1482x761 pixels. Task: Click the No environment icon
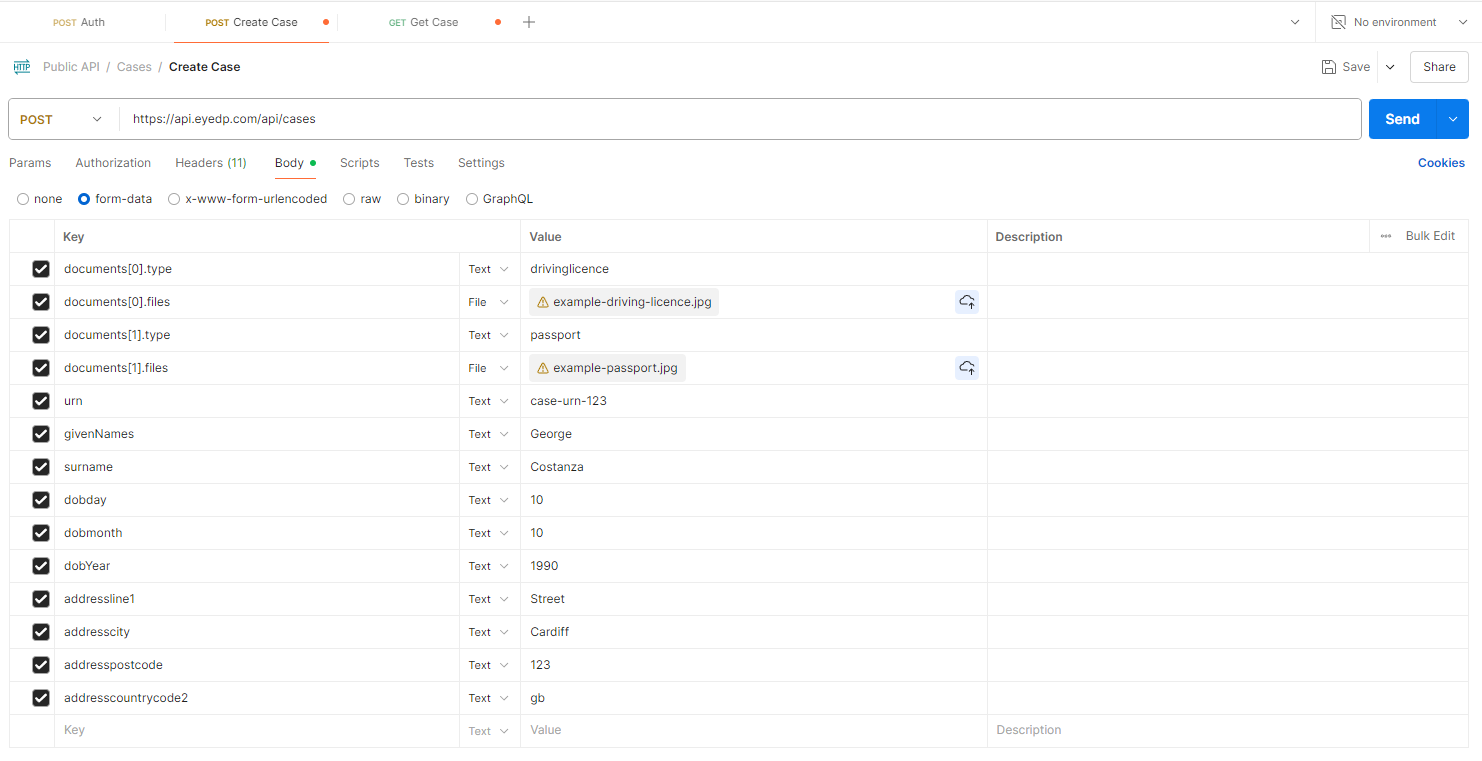pos(1337,21)
